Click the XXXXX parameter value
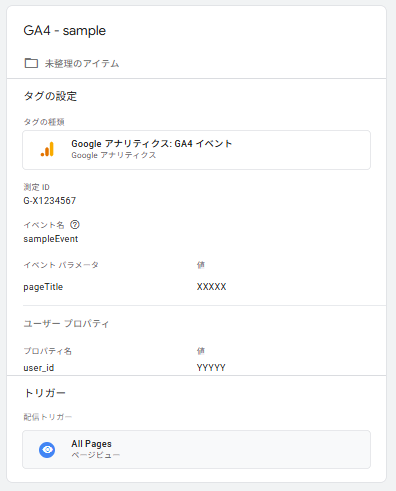 click(x=211, y=287)
